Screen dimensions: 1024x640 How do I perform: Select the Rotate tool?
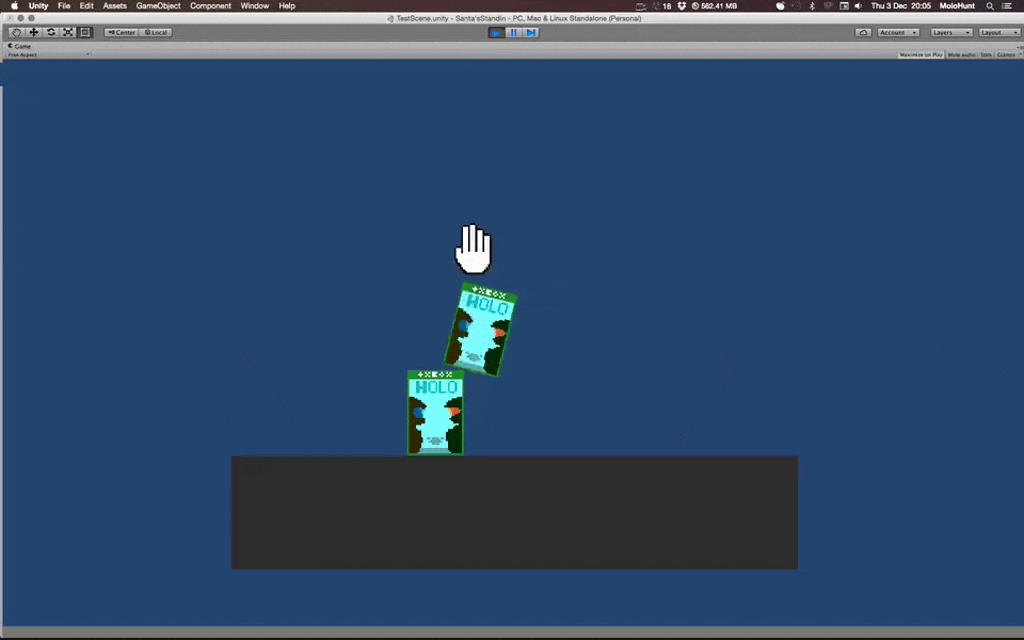(x=51, y=32)
